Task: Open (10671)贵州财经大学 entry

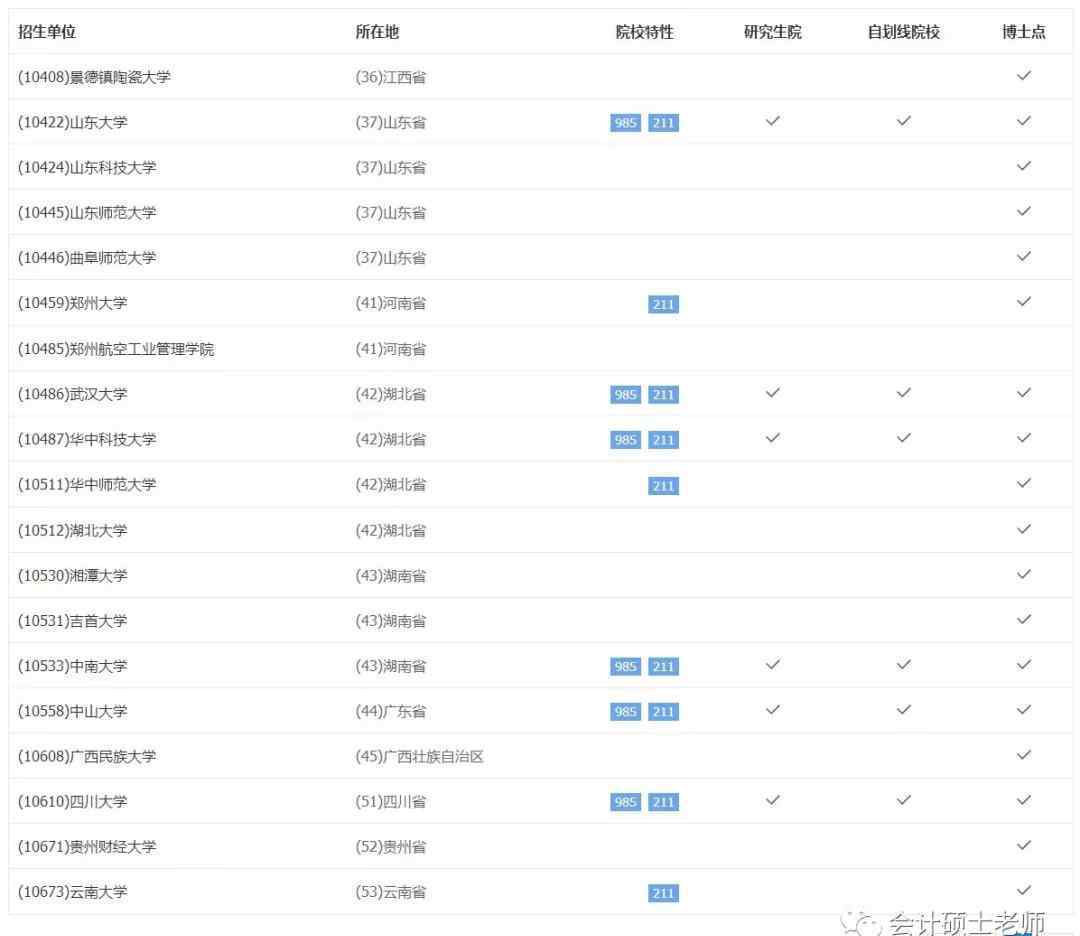Action: tap(87, 846)
